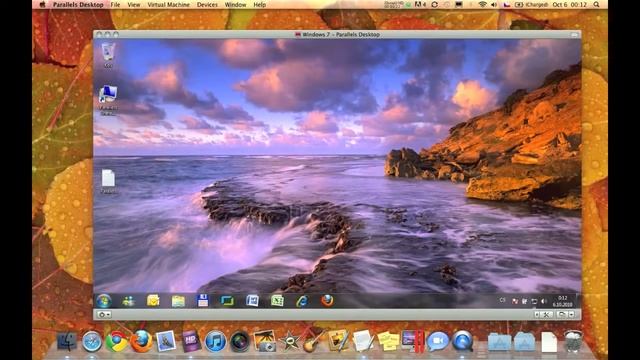
Task: Click the Mac volume icon in menu bar
Action: point(494,5)
